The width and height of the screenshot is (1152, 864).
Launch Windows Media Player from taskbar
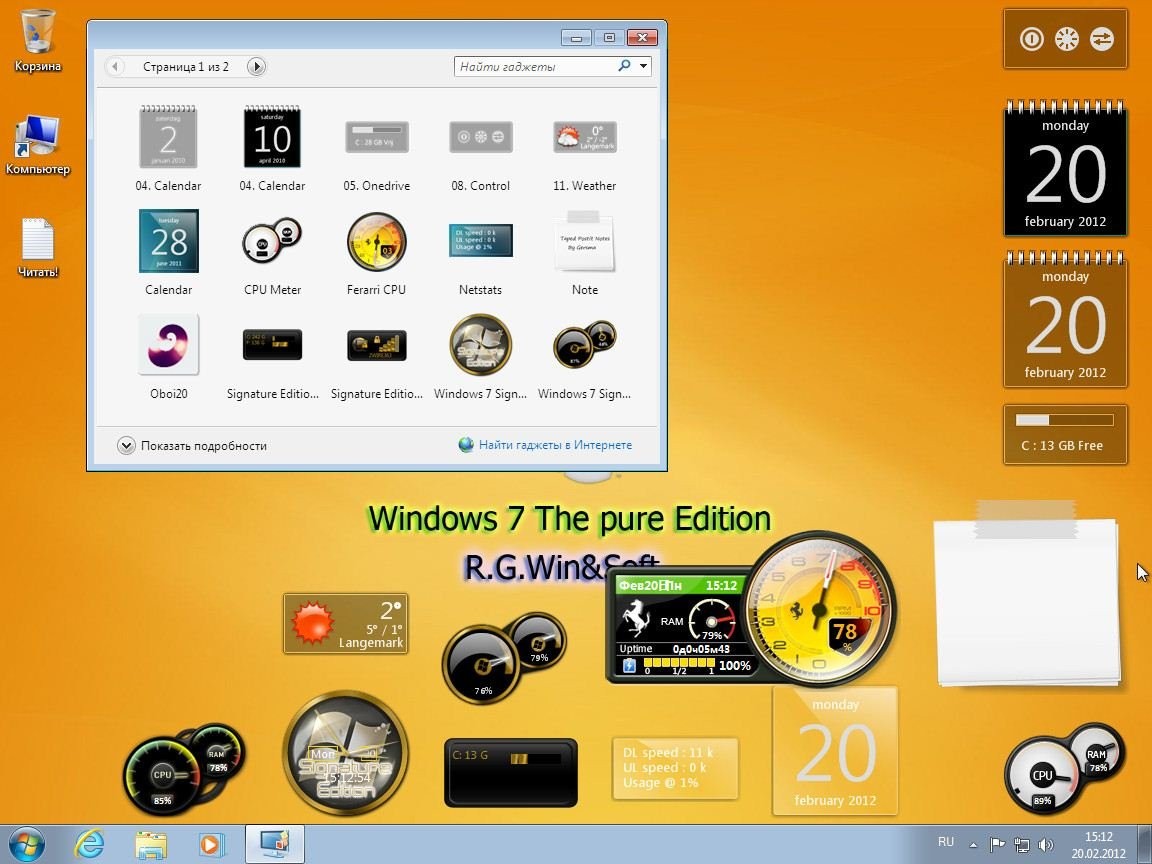coord(212,844)
